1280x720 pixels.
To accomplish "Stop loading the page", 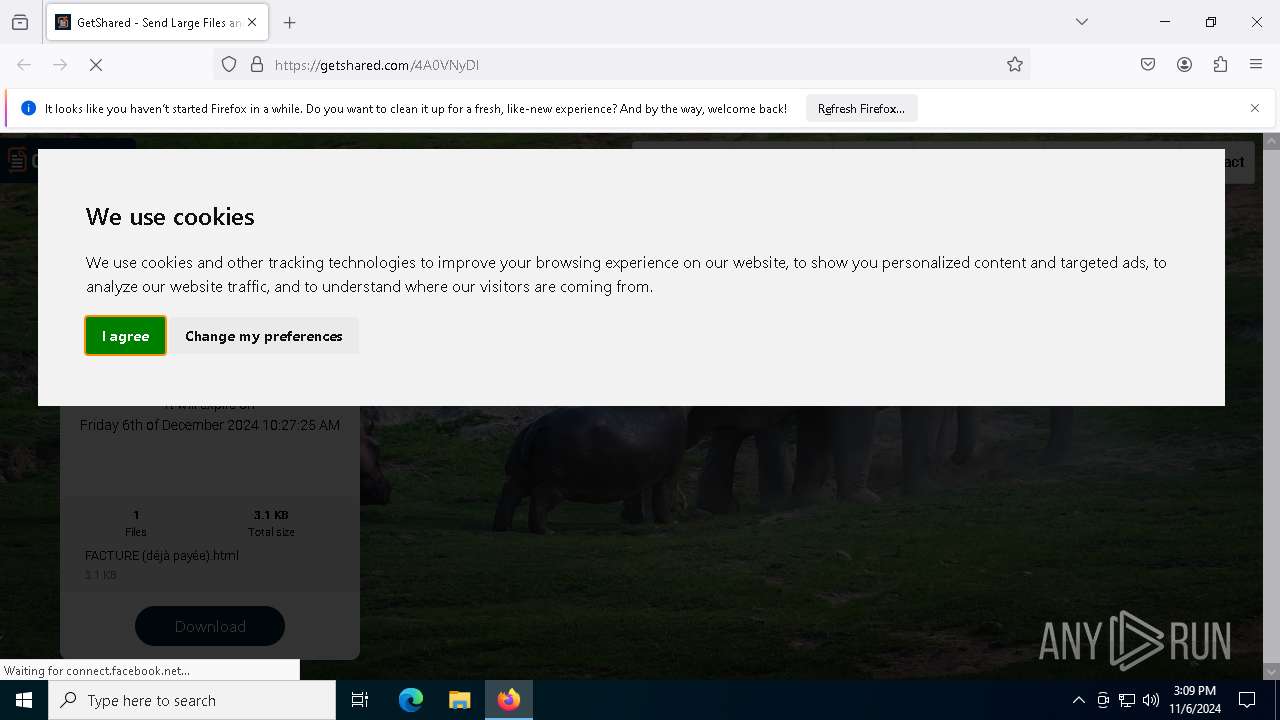I will pyautogui.click(x=96, y=65).
